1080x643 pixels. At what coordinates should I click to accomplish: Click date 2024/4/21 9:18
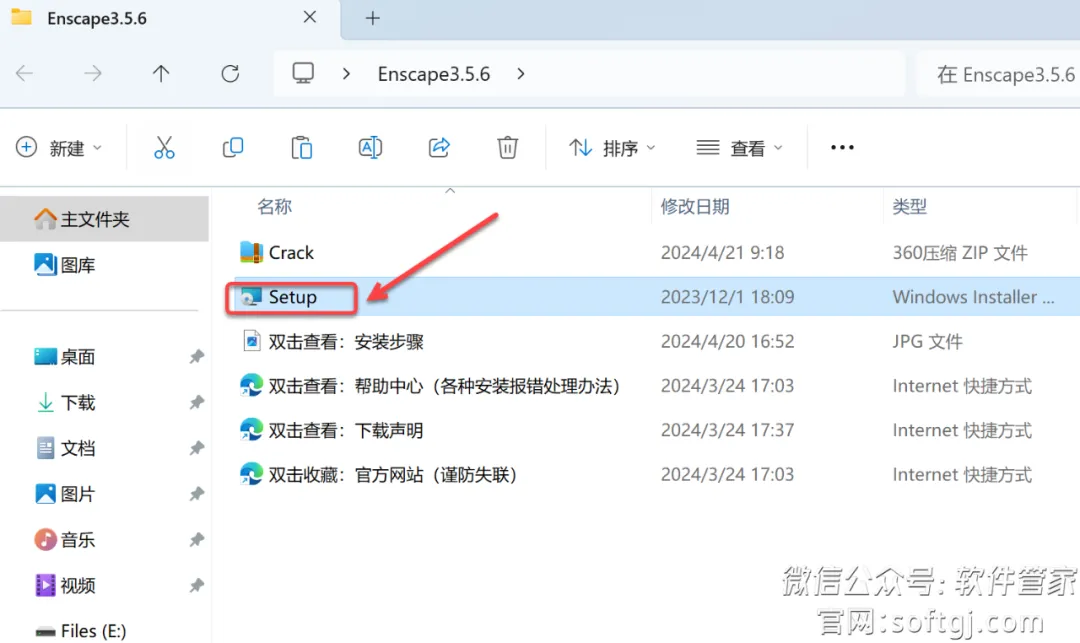pos(723,253)
